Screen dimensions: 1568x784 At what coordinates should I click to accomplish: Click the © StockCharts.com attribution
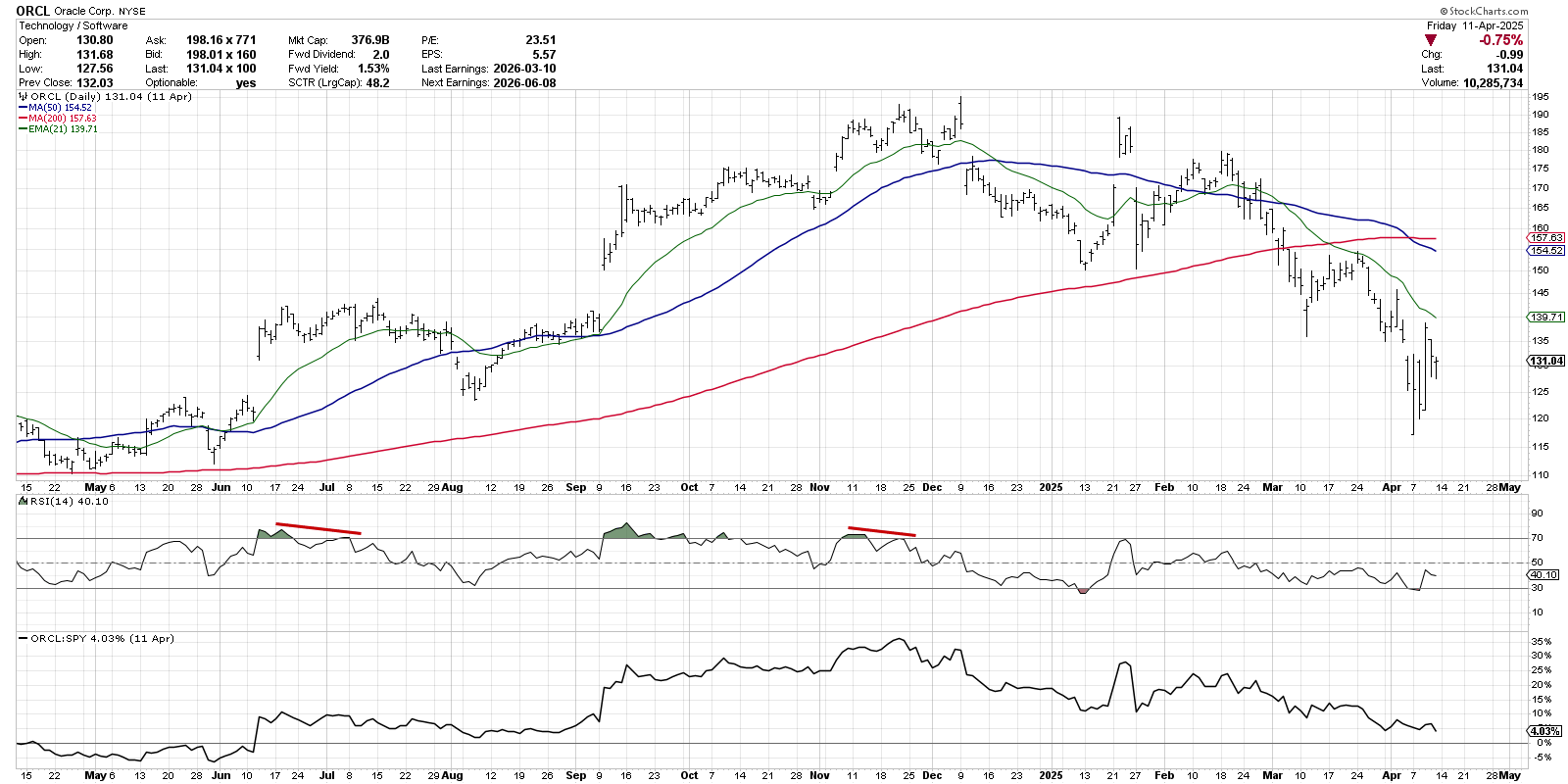point(1484,12)
